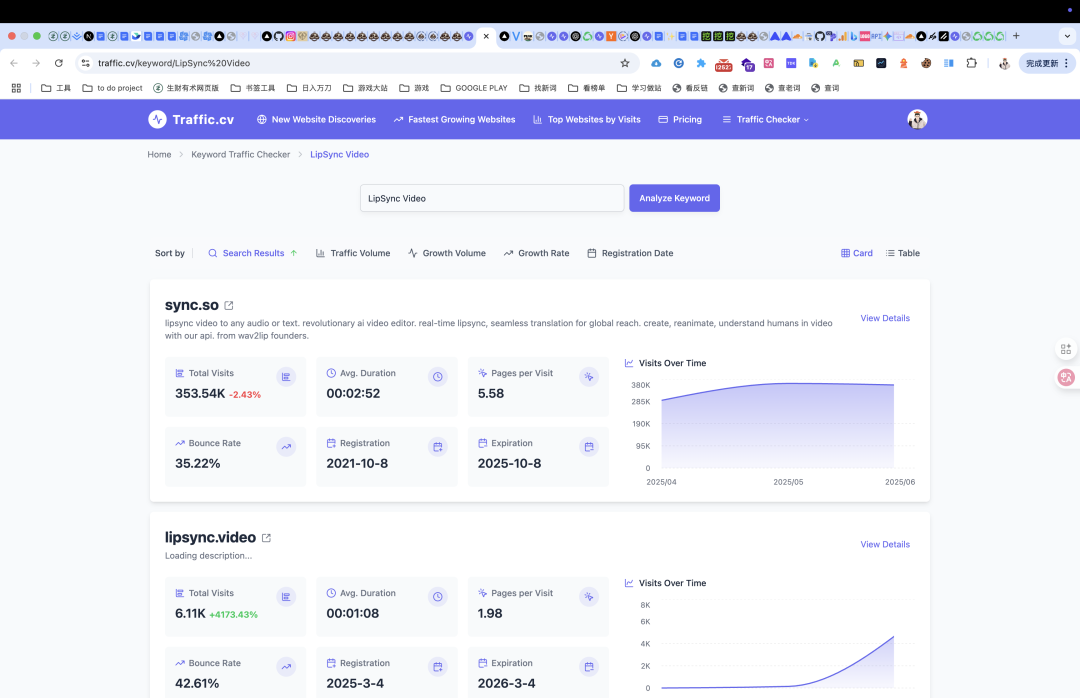Click Analyze Keyword button

click(674, 198)
